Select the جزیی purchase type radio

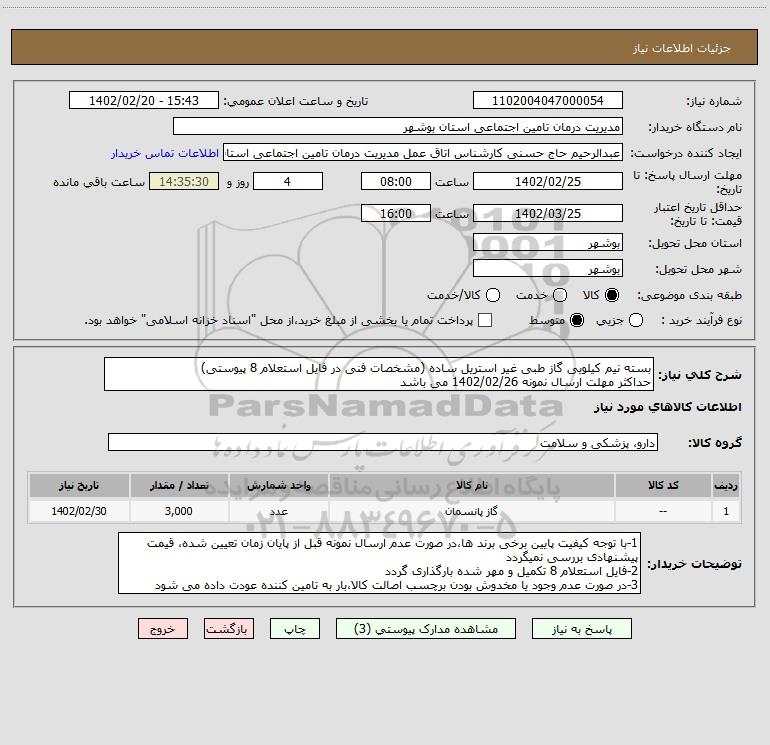tap(635, 320)
